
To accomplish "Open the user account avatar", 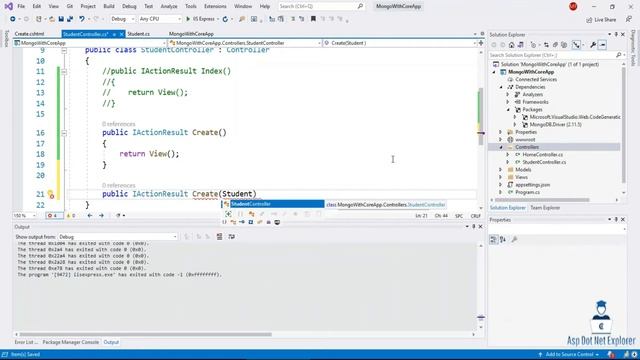I will click(x=573, y=7).
